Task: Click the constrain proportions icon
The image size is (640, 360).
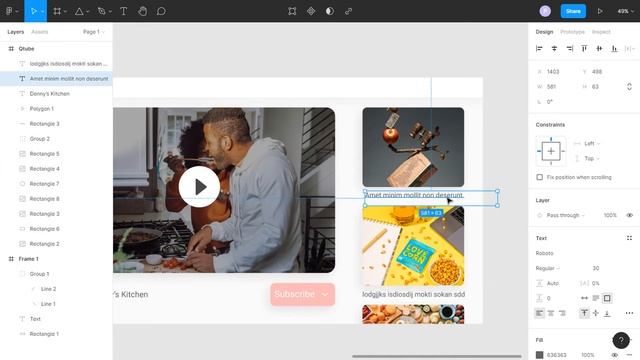Action: pyautogui.click(x=629, y=87)
